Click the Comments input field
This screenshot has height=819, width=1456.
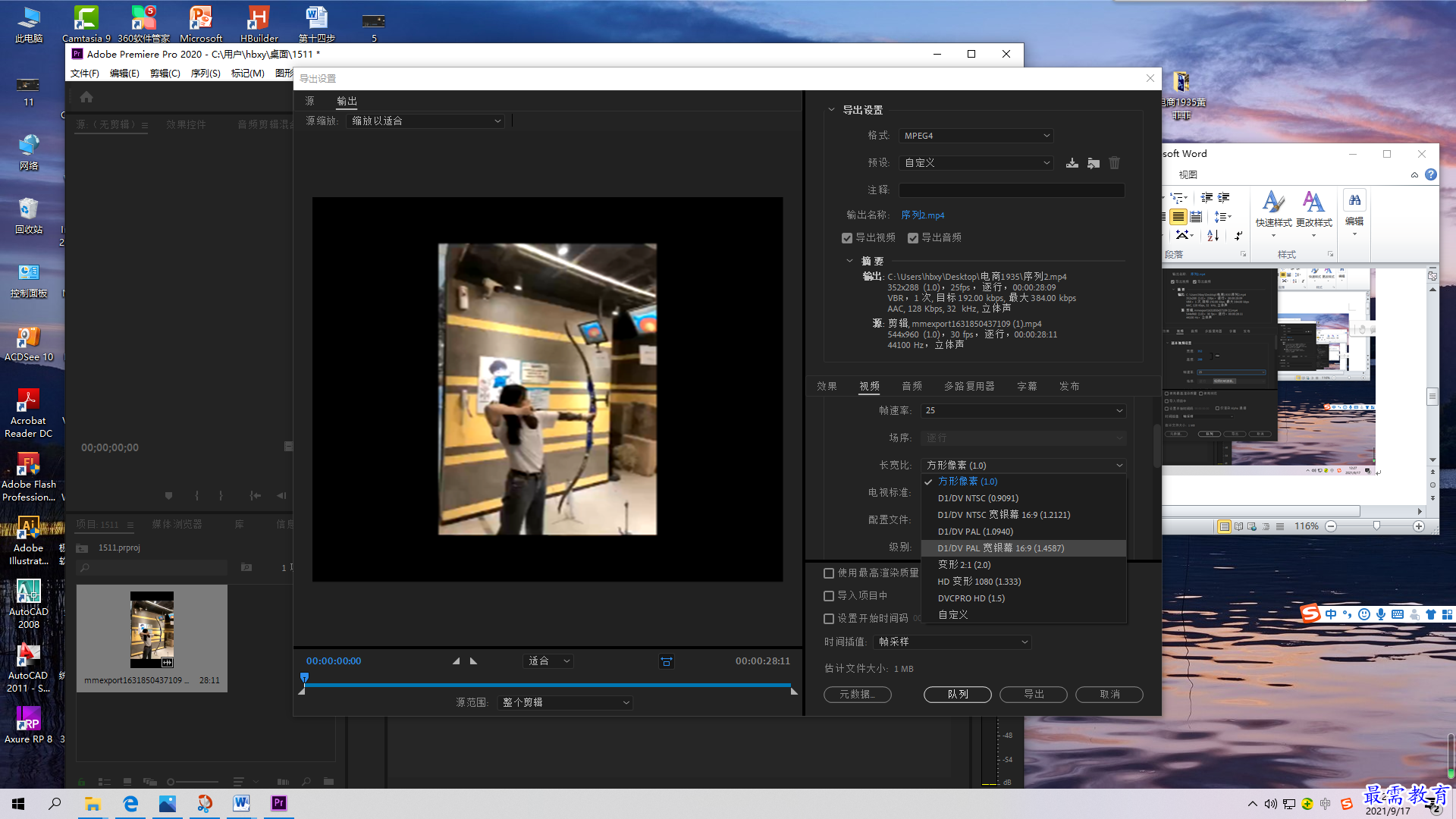pyautogui.click(x=1012, y=190)
